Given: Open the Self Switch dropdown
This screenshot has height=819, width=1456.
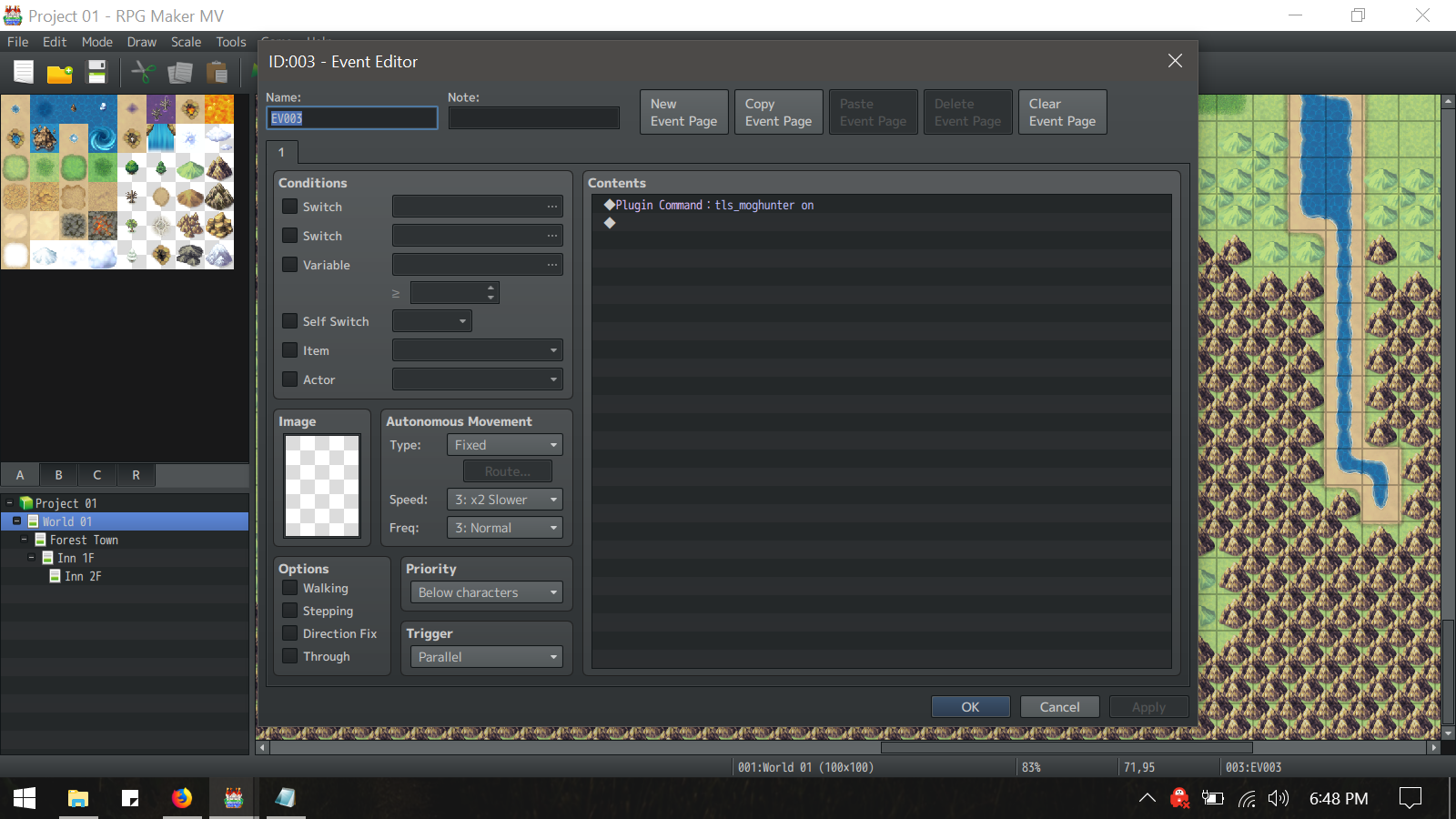Looking at the screenshot, I should 432,321.
